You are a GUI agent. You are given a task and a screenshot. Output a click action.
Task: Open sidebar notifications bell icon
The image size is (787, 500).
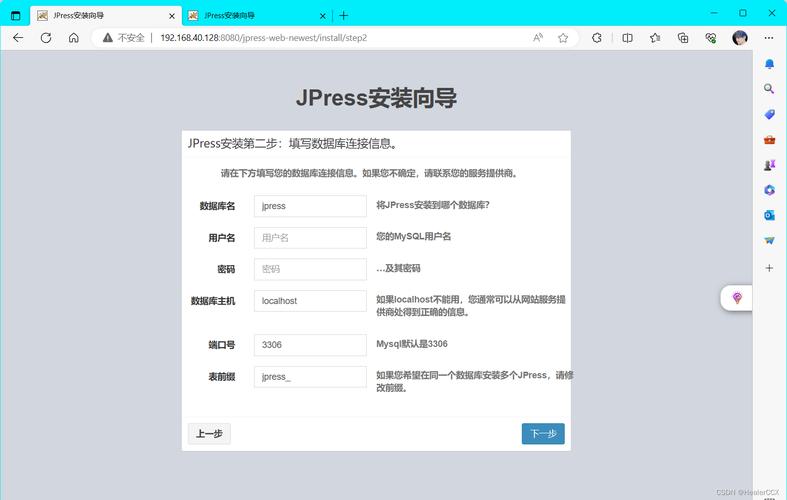(769, 64)
